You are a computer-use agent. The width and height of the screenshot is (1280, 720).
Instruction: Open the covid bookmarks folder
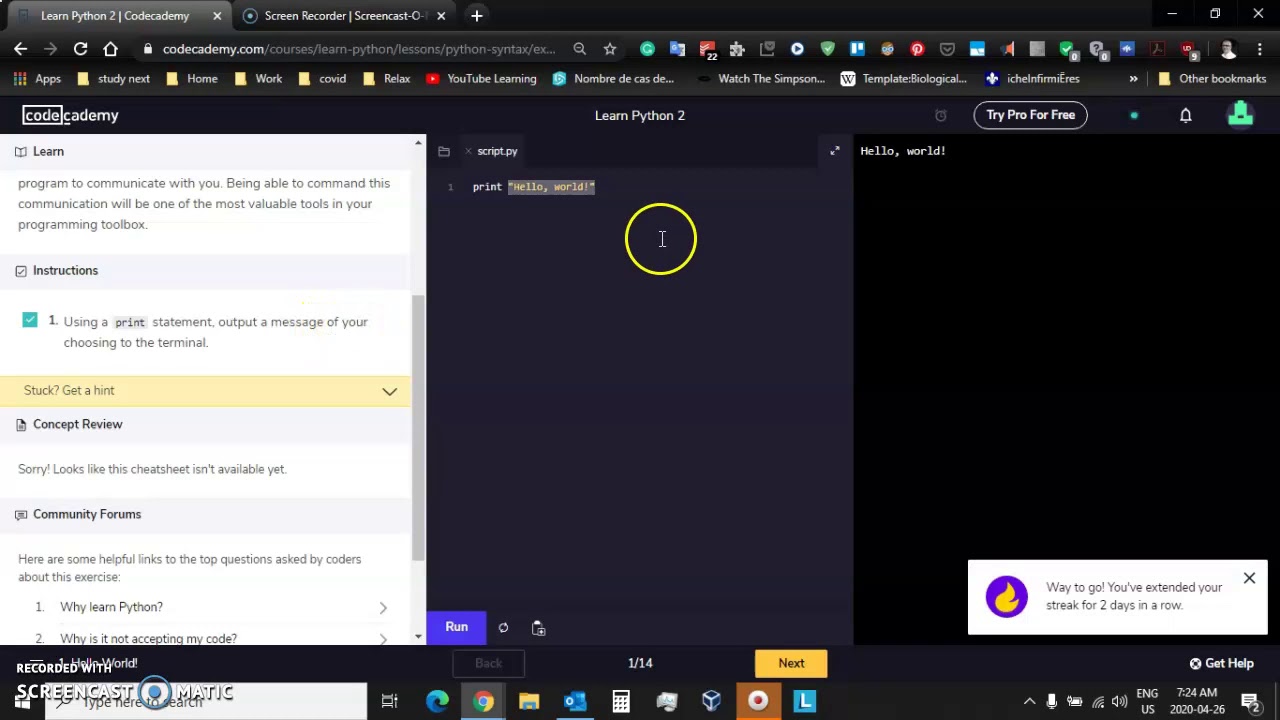321,78
